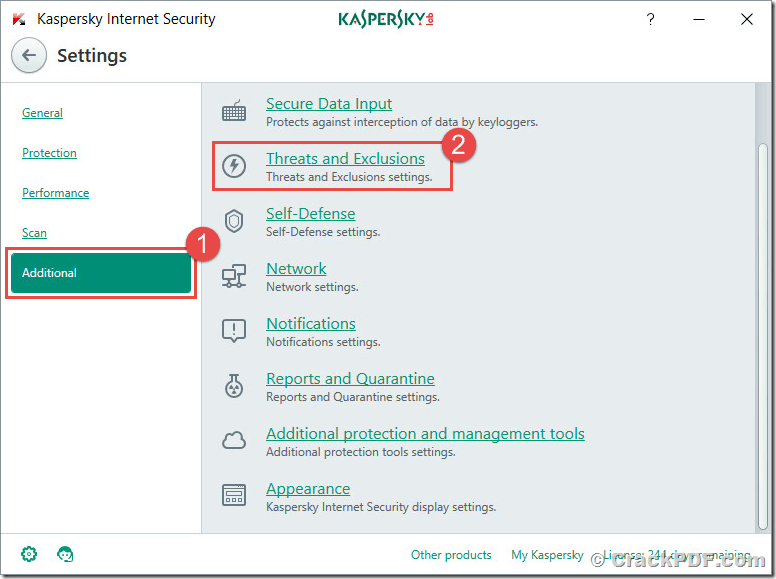Click the Appearance window icon
Screen dimensions: 776x579
click(x=234, y=495)
